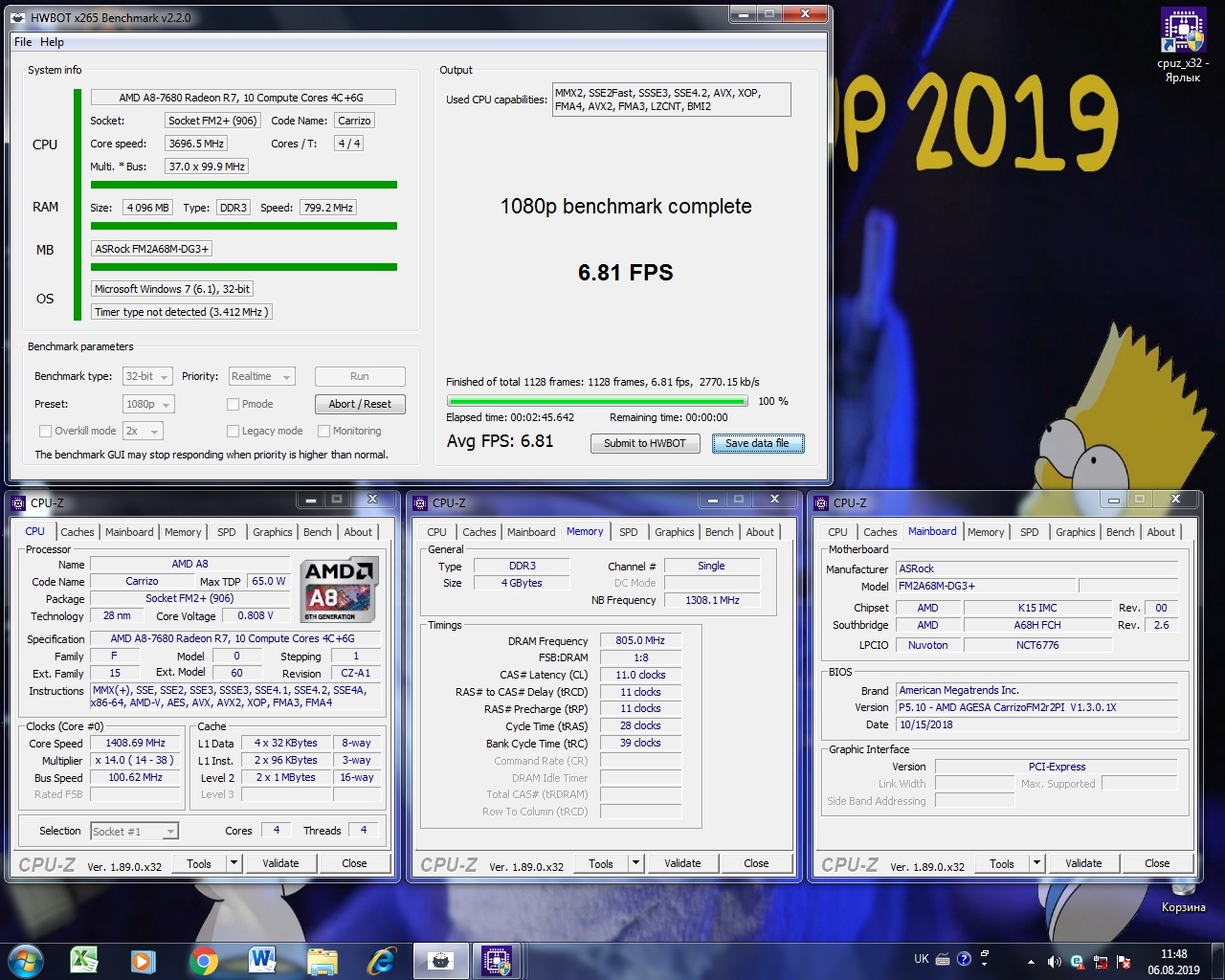Click Close in CPU-Z Memory window
The image size is (1225, 980).
coord(756,863)
